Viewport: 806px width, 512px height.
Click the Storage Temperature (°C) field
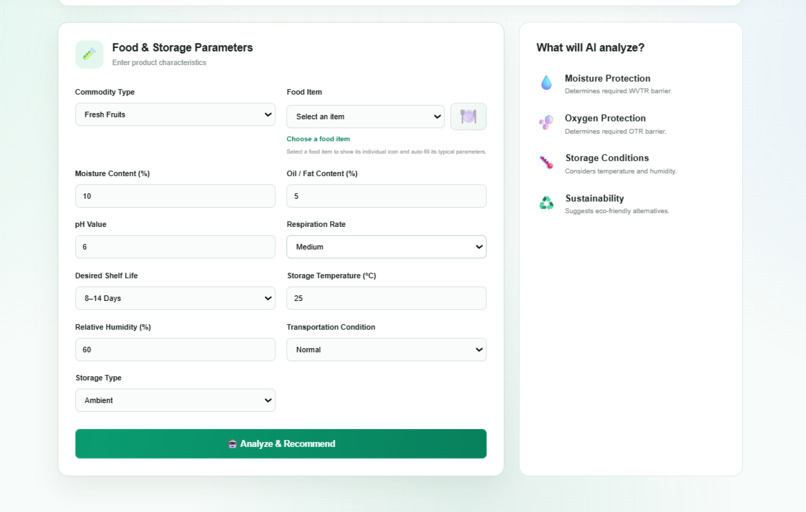click(387, 298)
